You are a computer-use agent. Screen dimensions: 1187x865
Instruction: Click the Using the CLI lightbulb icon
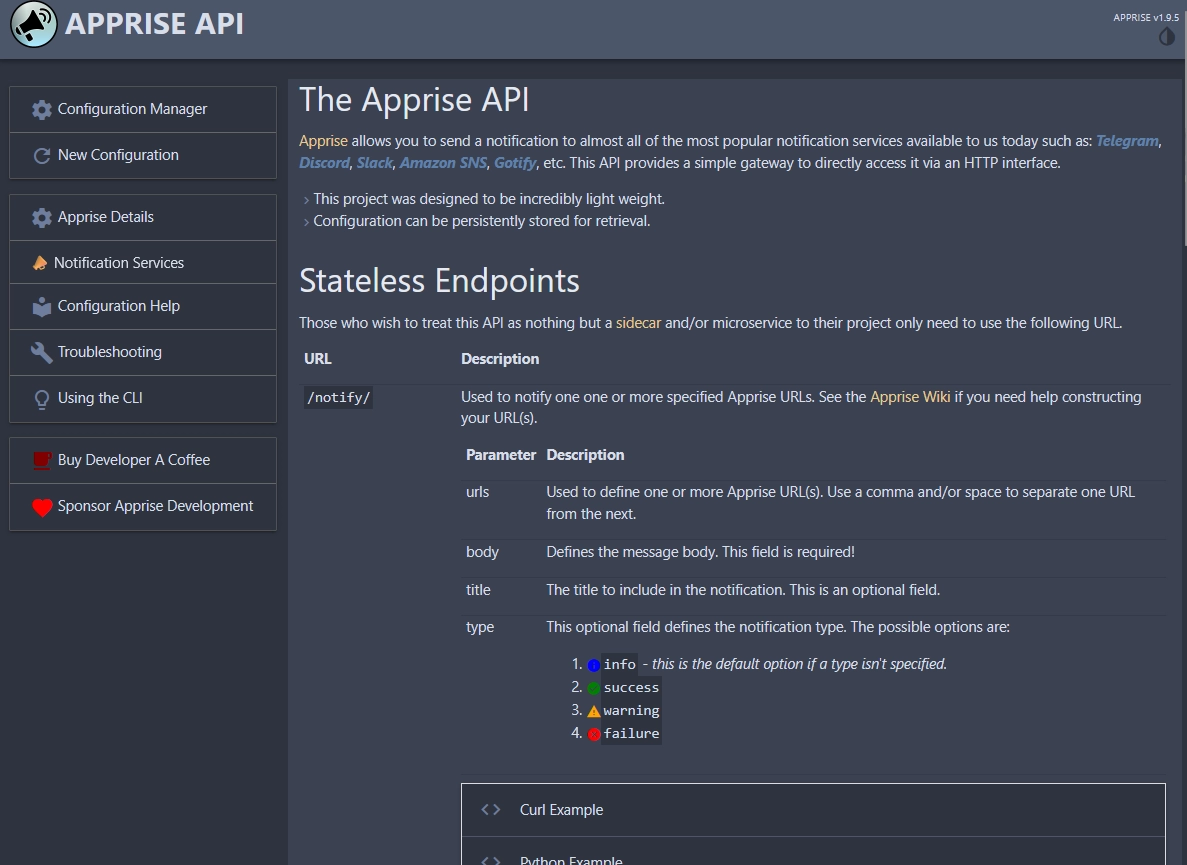pos(41,398)
